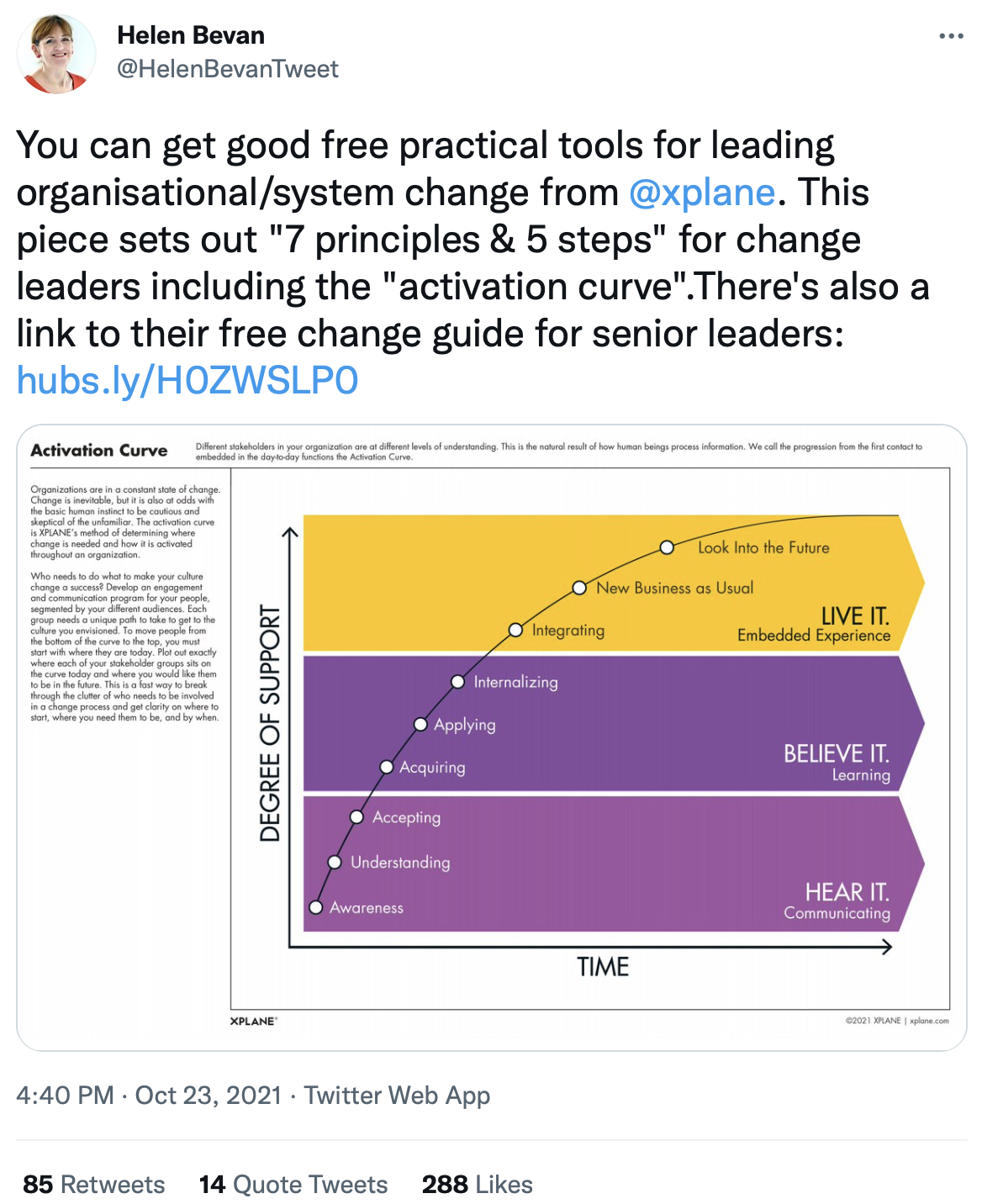Click the Integrating point on the curve
Screen dimensions: 982x1204
(x=516, y=630)
